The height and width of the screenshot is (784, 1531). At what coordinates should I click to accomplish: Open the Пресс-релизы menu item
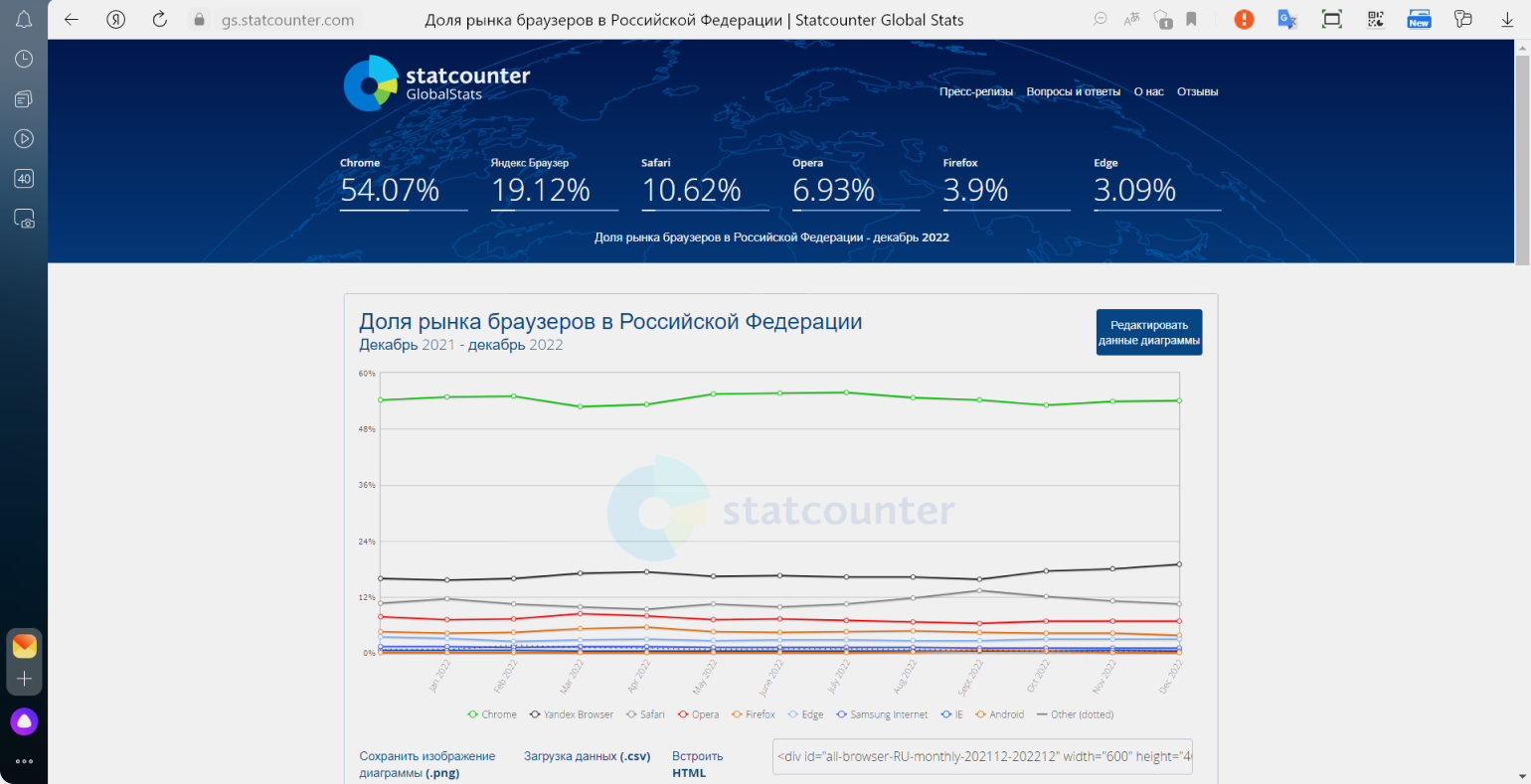click(x=976, y=91)
